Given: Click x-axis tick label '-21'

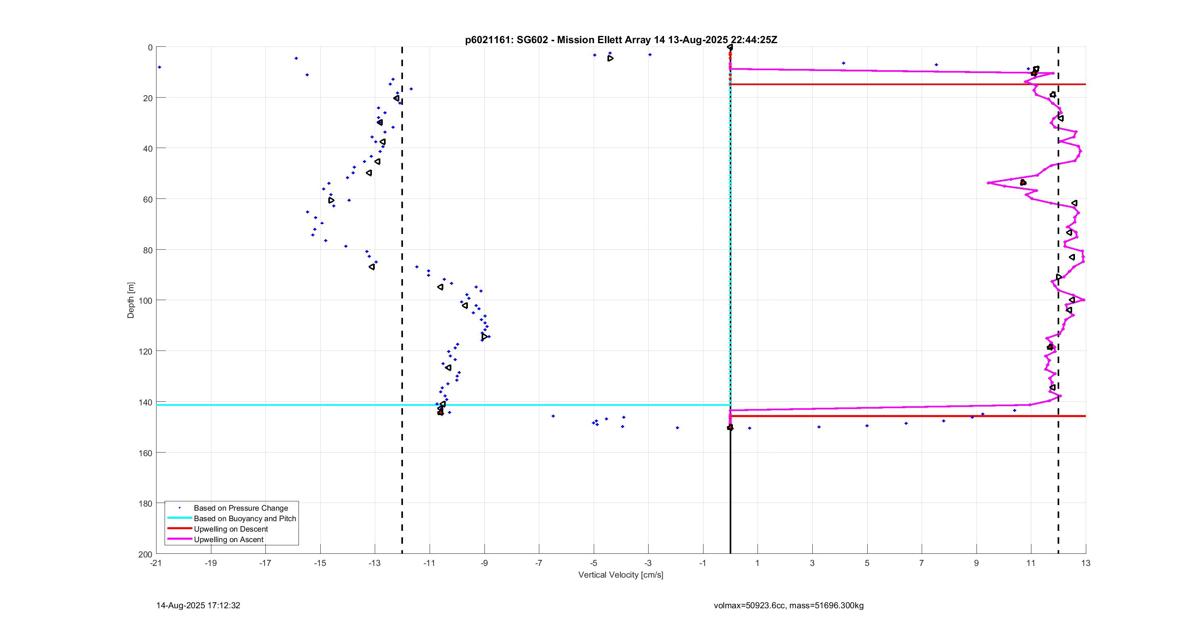Looking at the screenshot, I should (156, 563).
